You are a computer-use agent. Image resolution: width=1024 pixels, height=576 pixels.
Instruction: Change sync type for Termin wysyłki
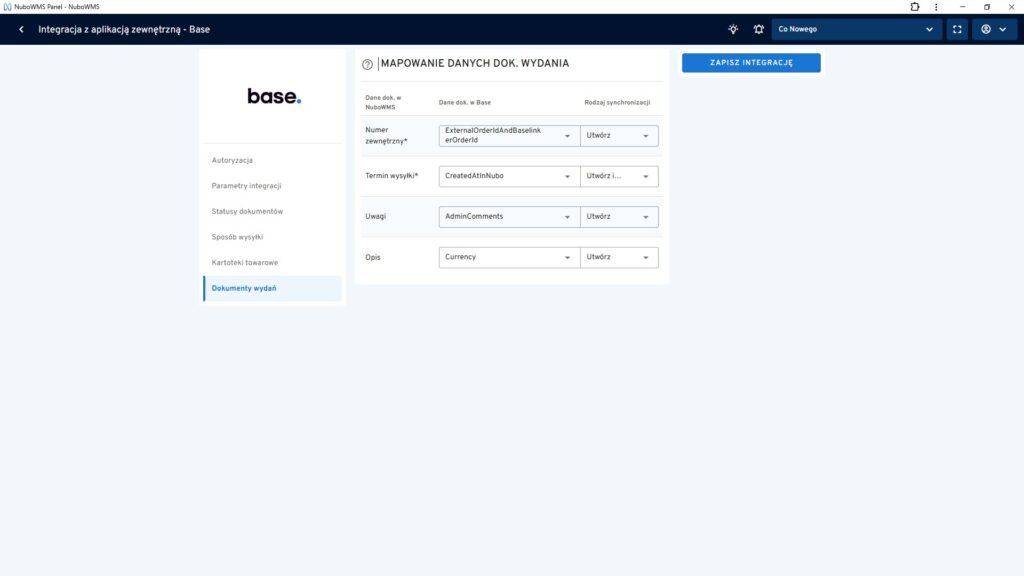click(619, 176)
